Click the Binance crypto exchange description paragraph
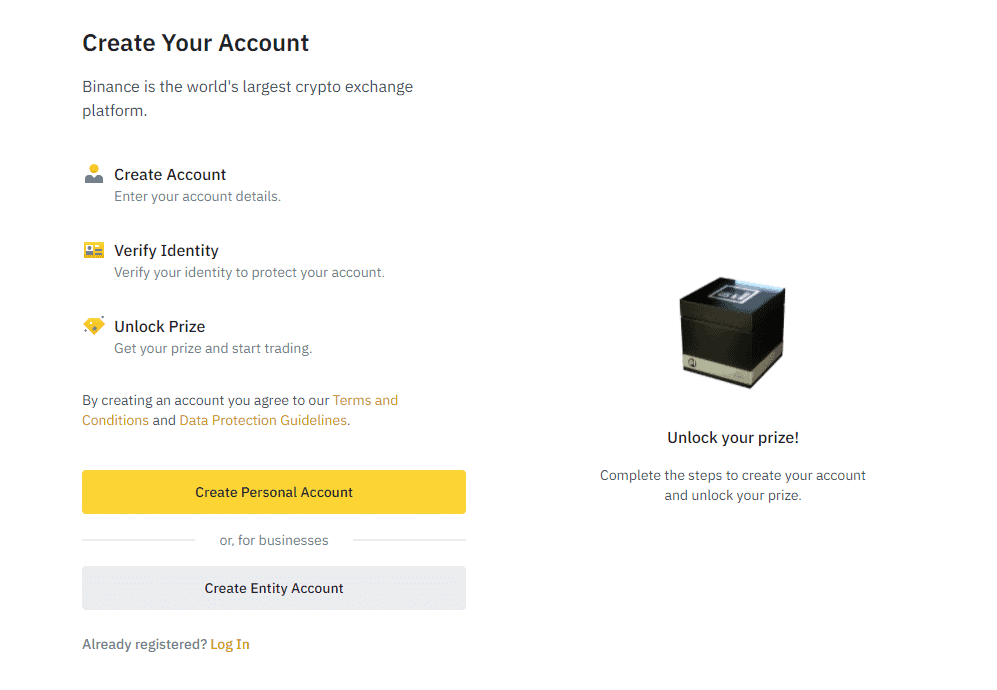 [x=247, y=98]
